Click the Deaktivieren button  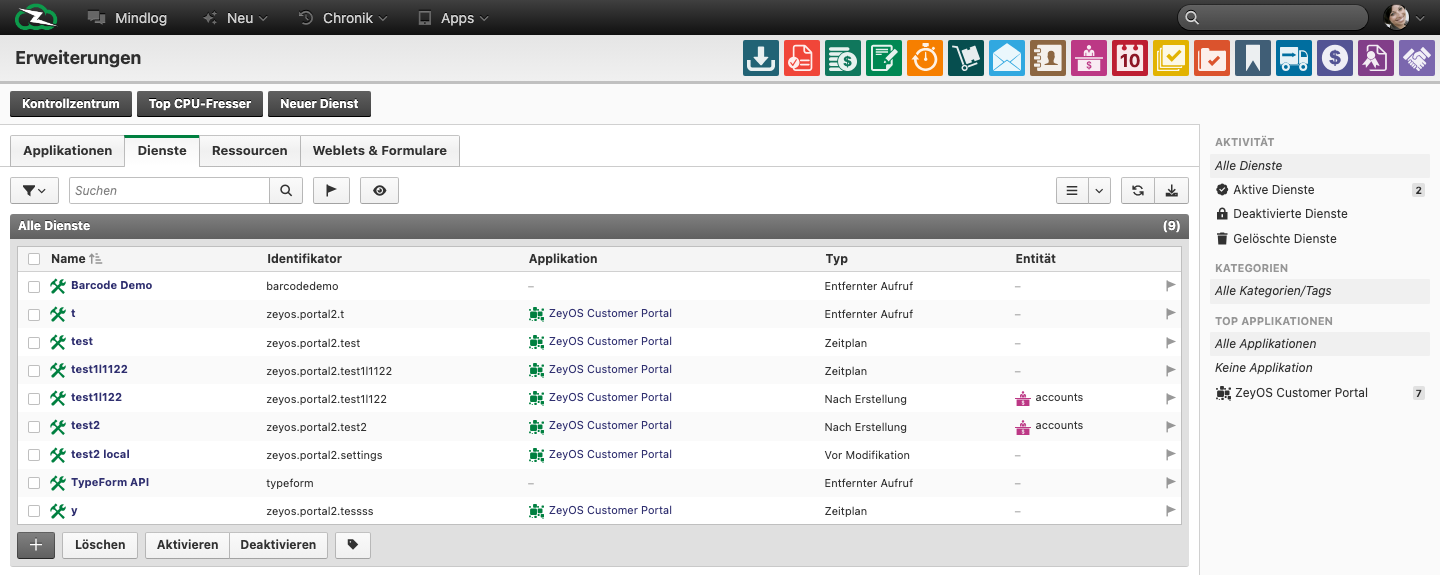pos(278,545)
